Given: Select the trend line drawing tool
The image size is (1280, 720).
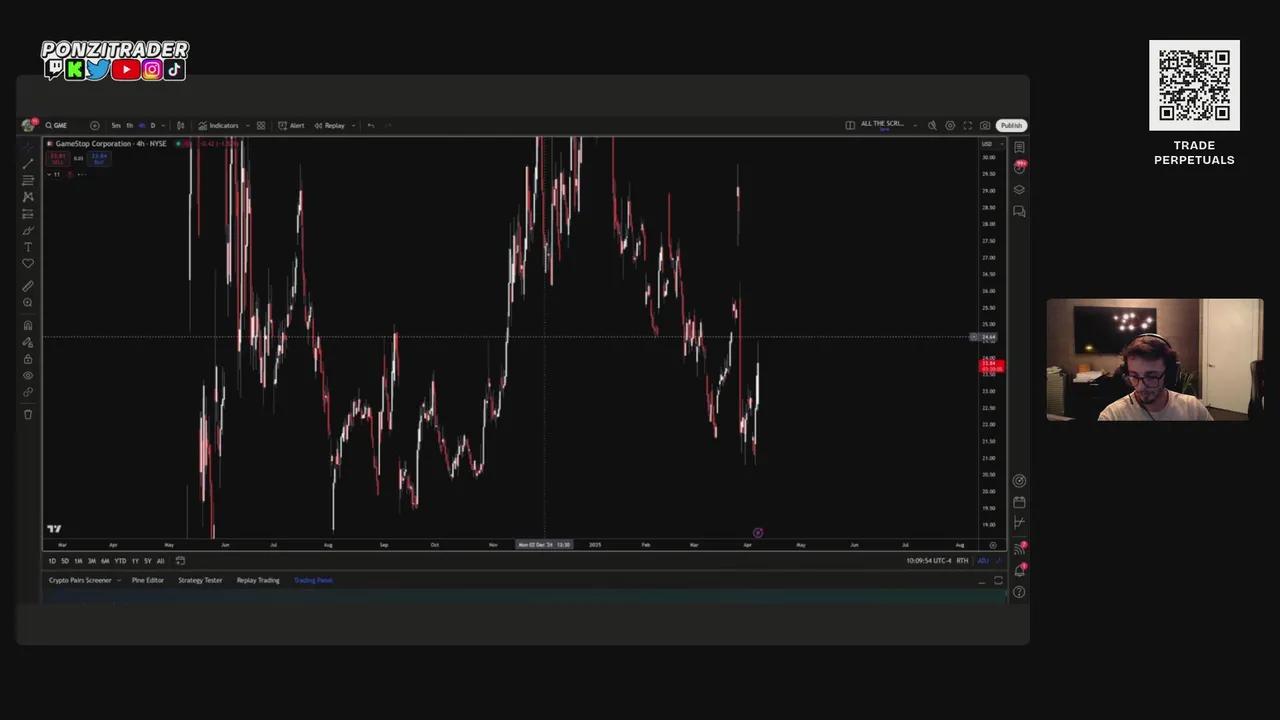Looking at the screenshot, I should tap(28, 163).
